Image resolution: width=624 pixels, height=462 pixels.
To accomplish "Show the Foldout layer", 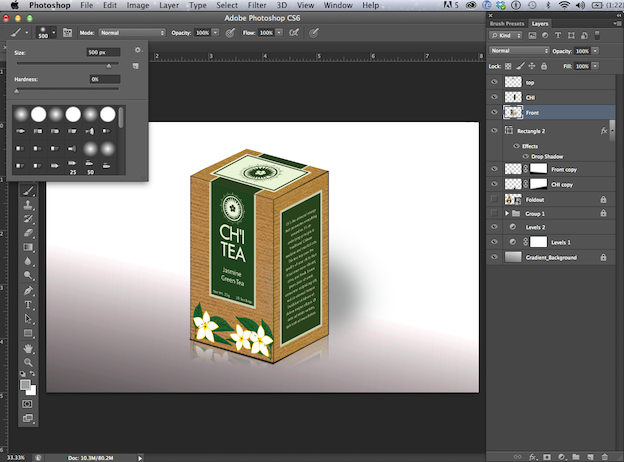I will [494, 199].
